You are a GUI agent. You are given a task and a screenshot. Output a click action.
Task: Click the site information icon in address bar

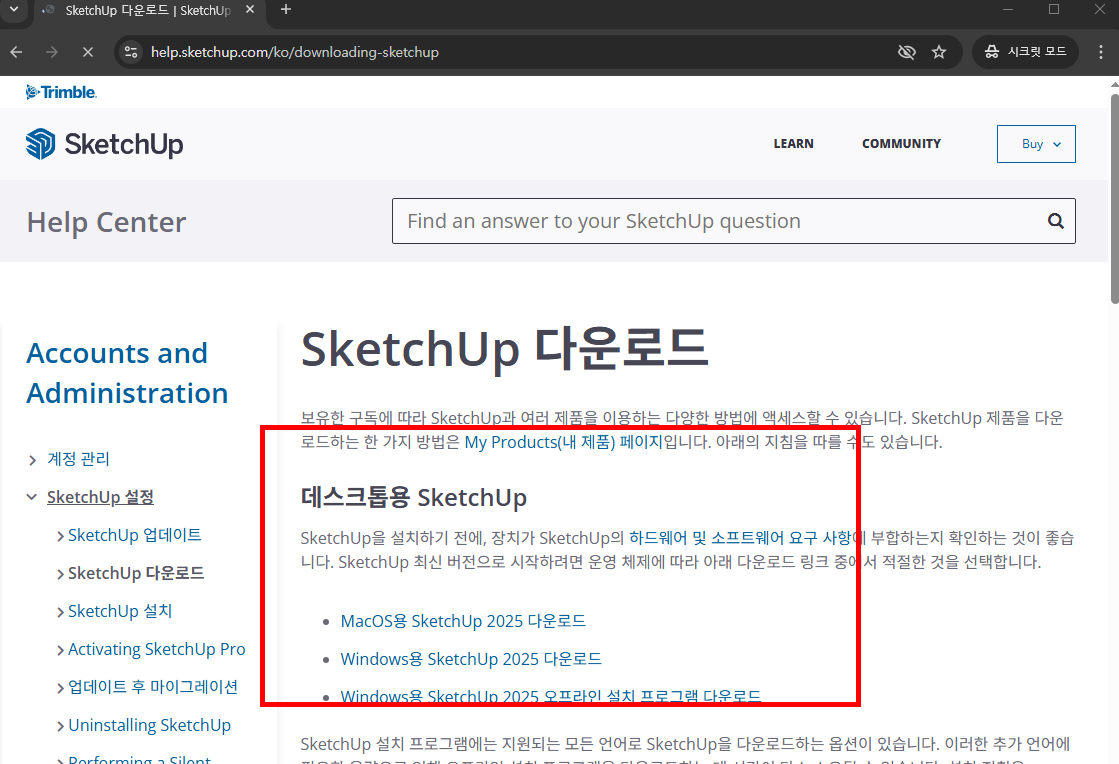coord(131,51)
